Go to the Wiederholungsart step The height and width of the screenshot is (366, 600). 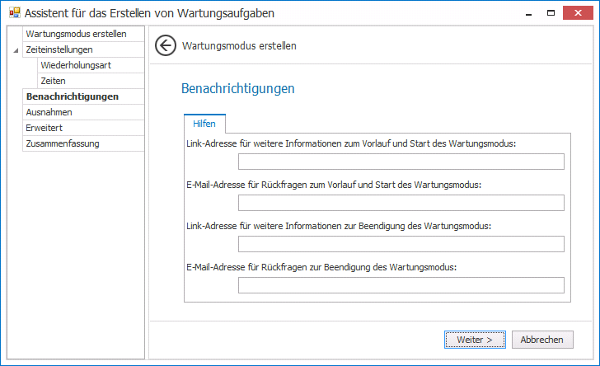click(x=91, y=65)
